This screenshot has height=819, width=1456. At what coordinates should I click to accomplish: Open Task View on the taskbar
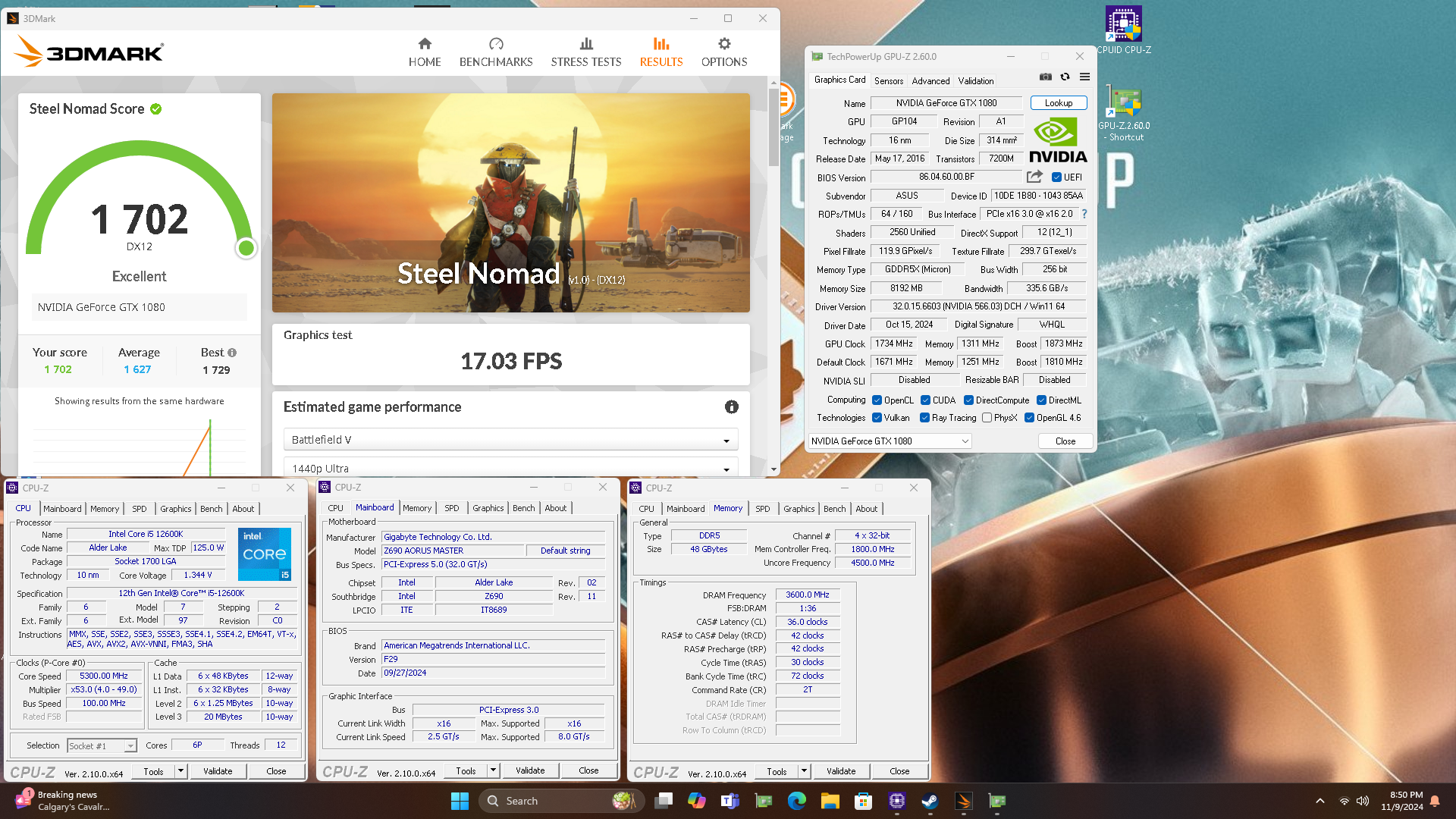coord(664,801)
